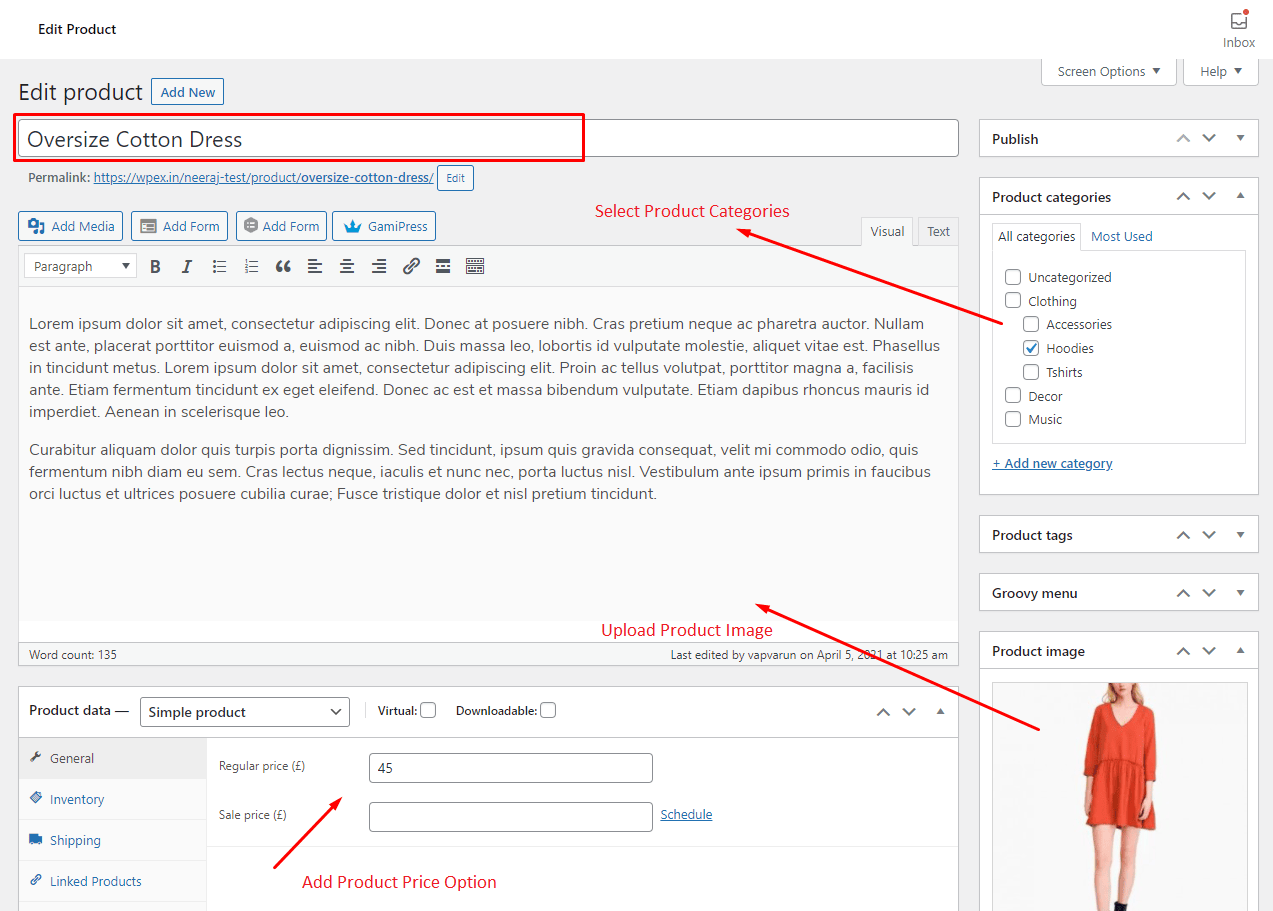
Task: Insert a bulleted list
Action: [219, 266]
